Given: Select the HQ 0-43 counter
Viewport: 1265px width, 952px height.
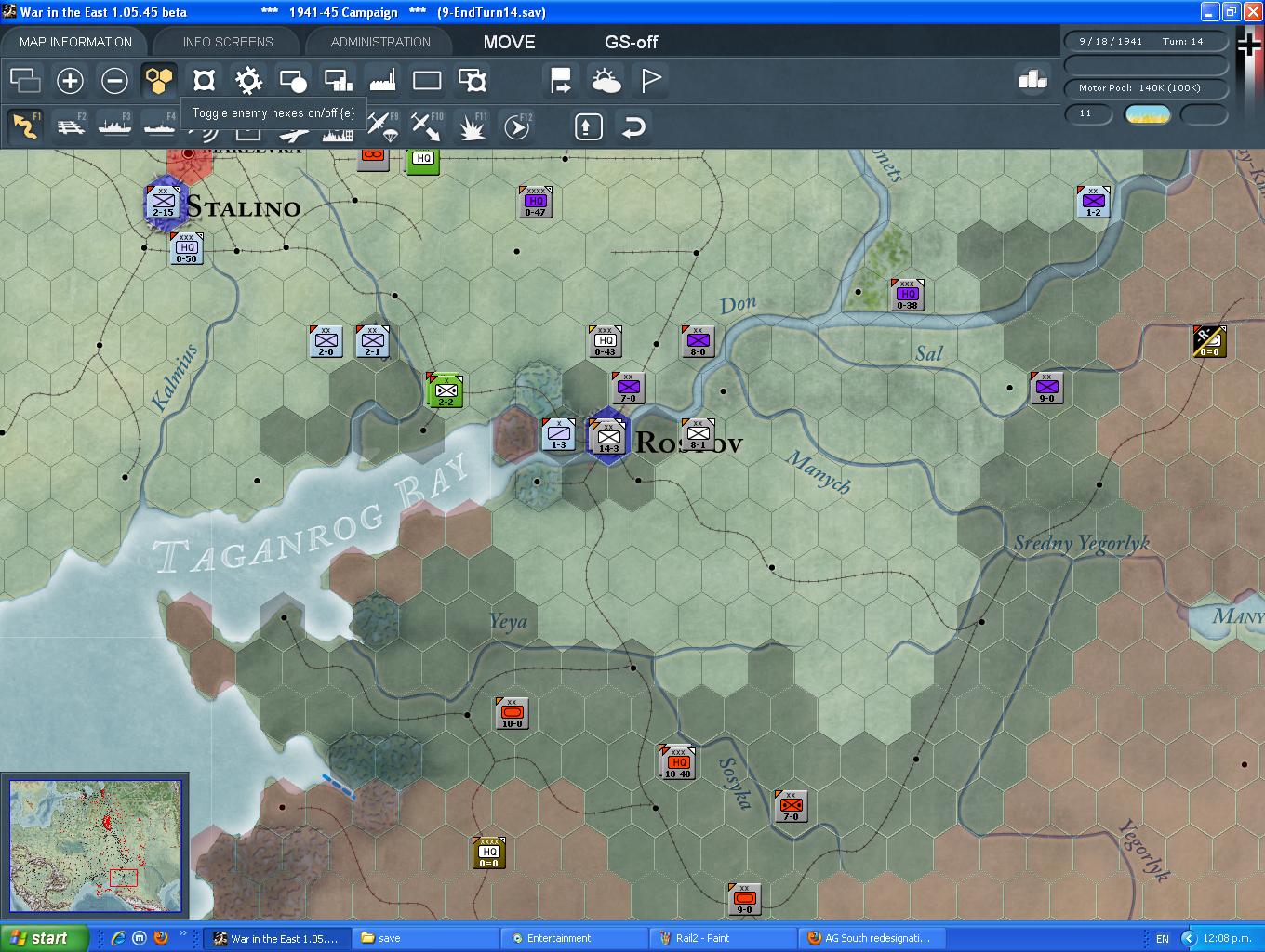Looking at the screenshot, I should point(605,341).
